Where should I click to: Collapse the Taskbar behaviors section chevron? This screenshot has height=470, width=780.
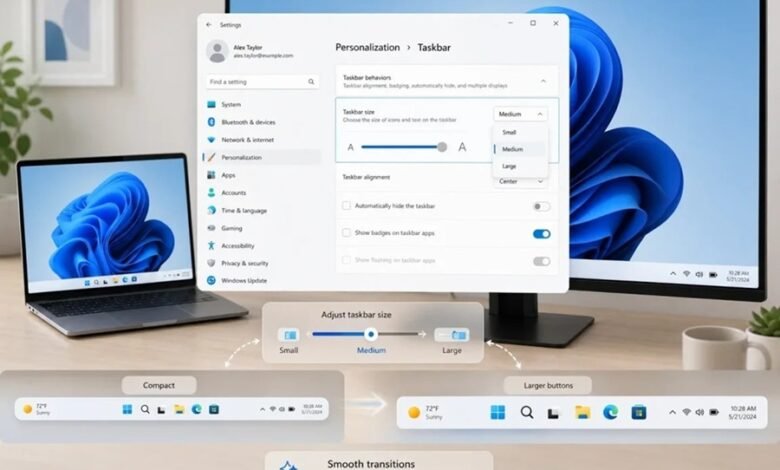543,81
